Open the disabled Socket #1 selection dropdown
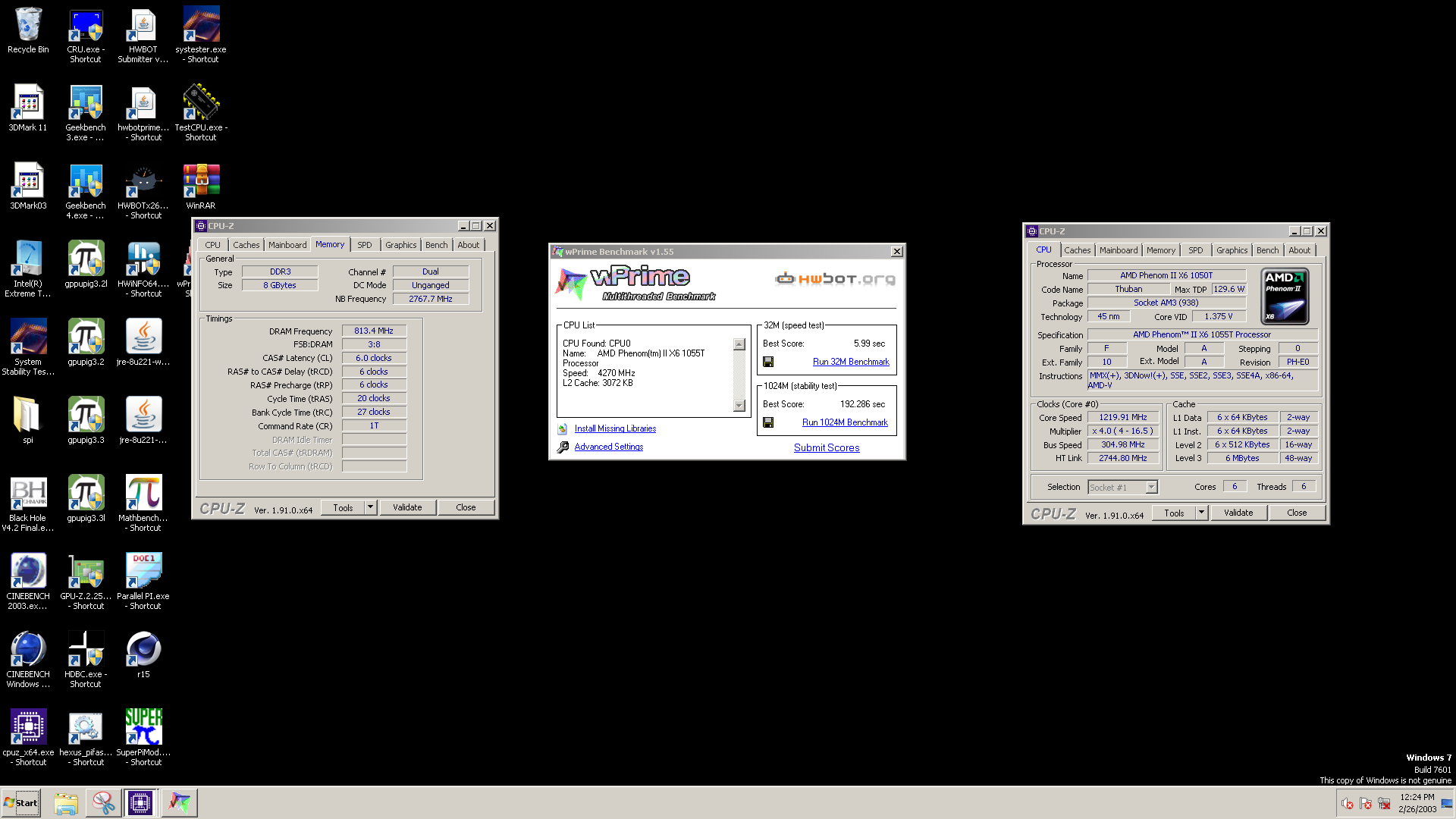This screenshot has width=1456, height=819. tap(1123, 487)
